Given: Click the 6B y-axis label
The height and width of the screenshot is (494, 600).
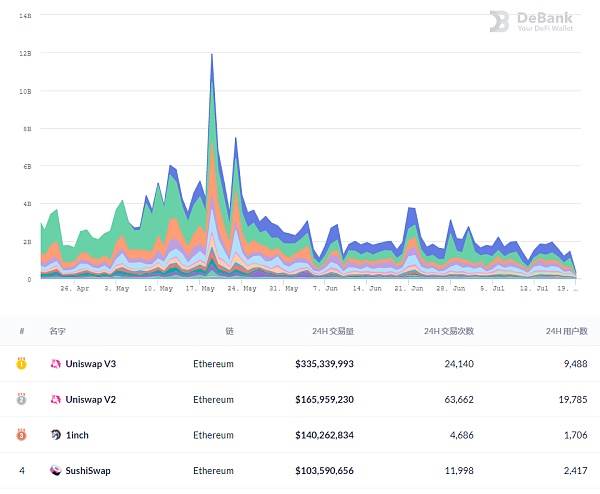Looking at the screenshot, I should [x=27, y=166].
